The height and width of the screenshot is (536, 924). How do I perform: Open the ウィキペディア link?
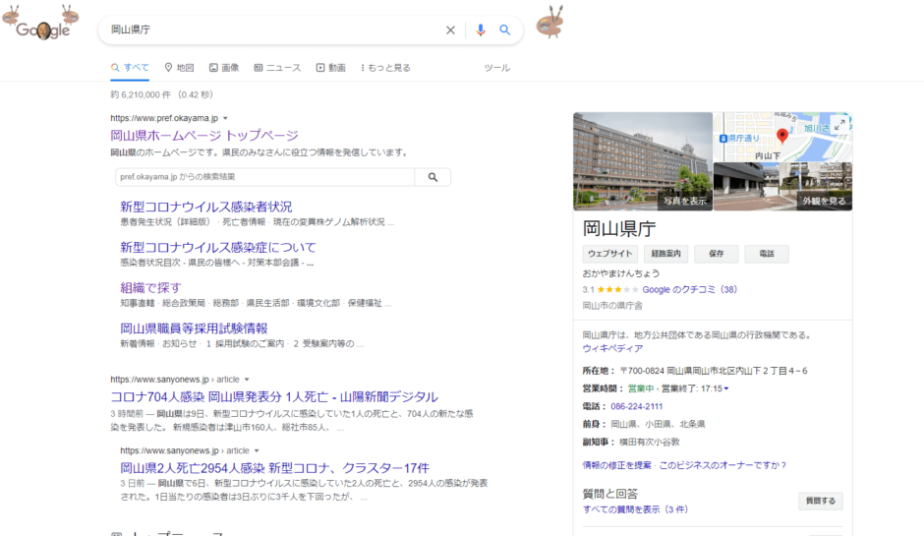[x=612, y=349]
